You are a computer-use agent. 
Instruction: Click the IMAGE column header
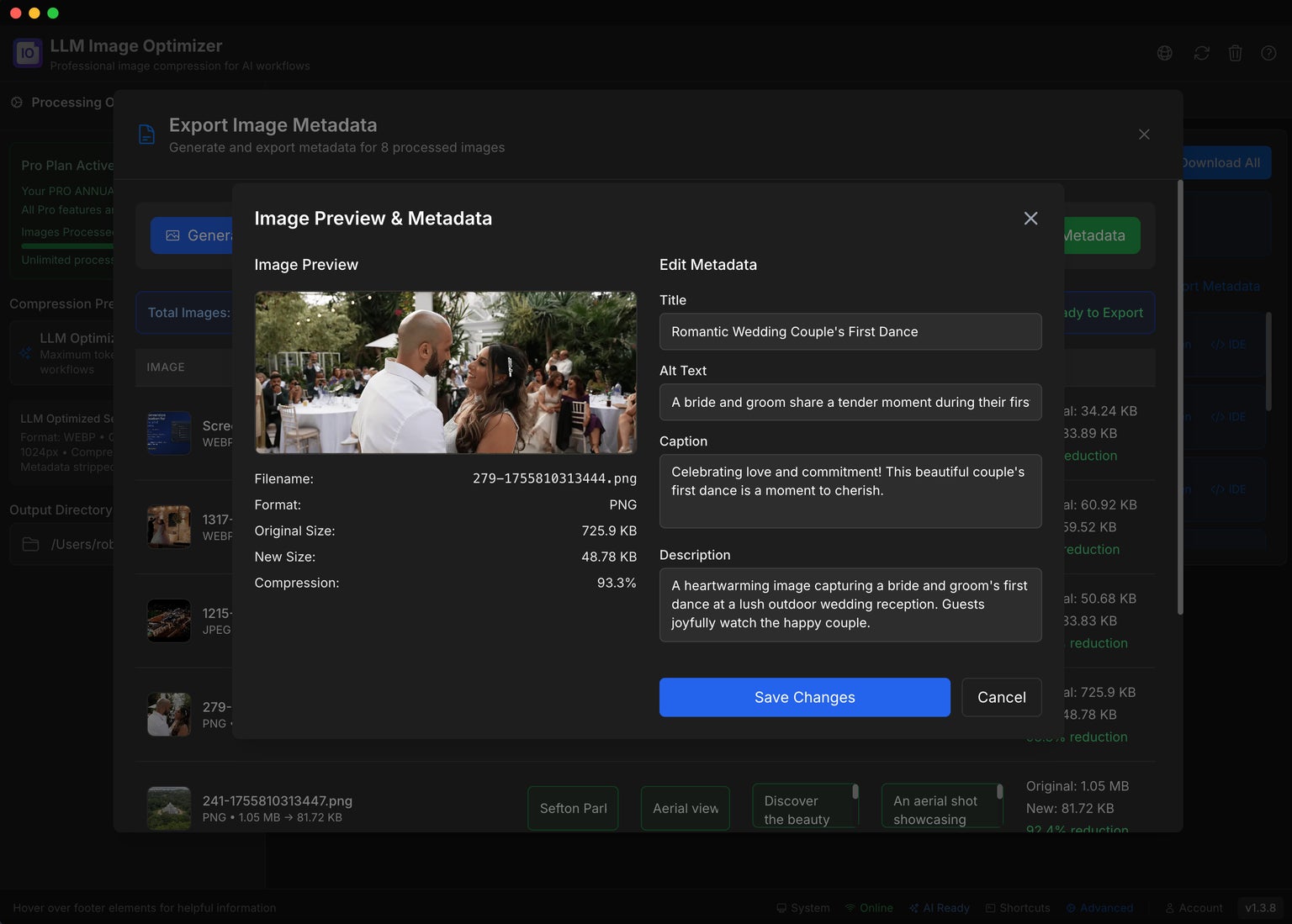(166, 367)
